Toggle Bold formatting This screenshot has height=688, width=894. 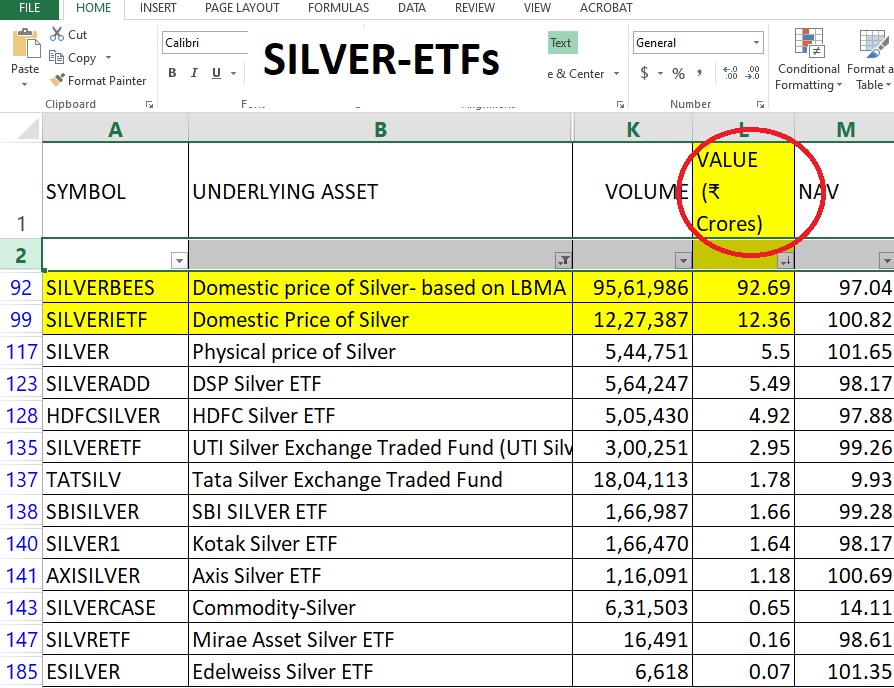click(171, 72)
